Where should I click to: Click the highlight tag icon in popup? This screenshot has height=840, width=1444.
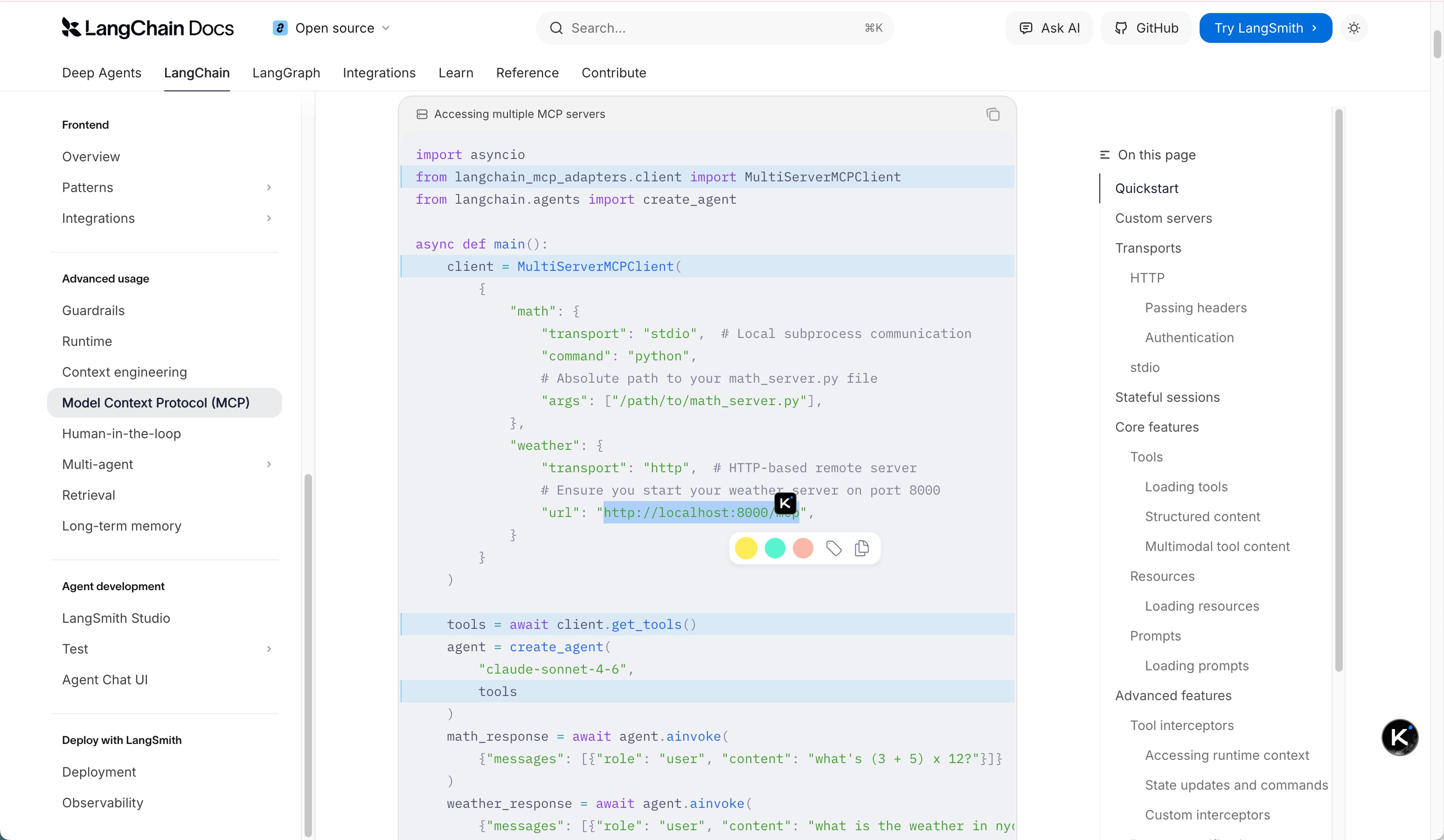(x=834, y=548)
